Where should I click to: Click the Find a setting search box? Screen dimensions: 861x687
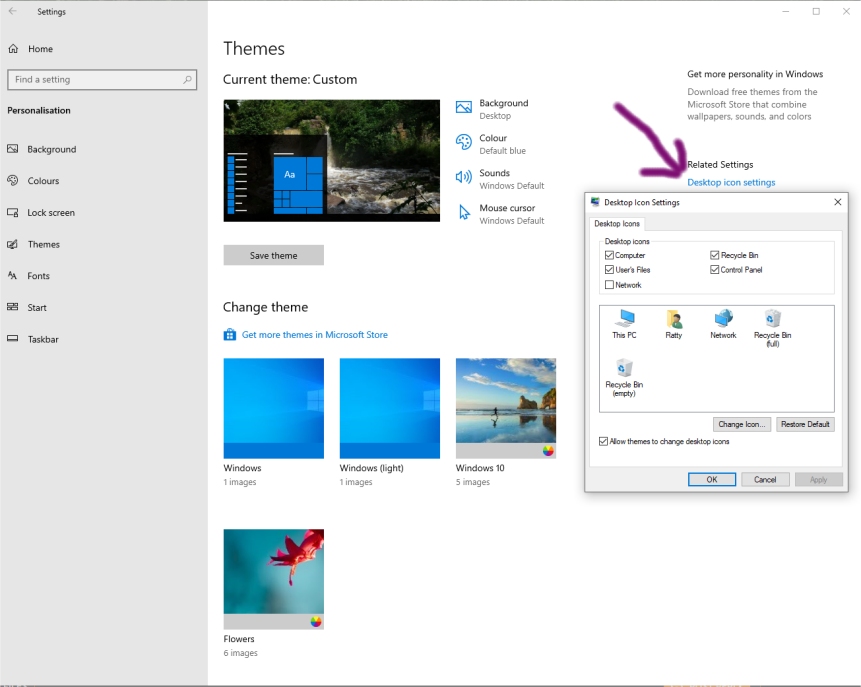pyautogui.click(x=102, y=80)
